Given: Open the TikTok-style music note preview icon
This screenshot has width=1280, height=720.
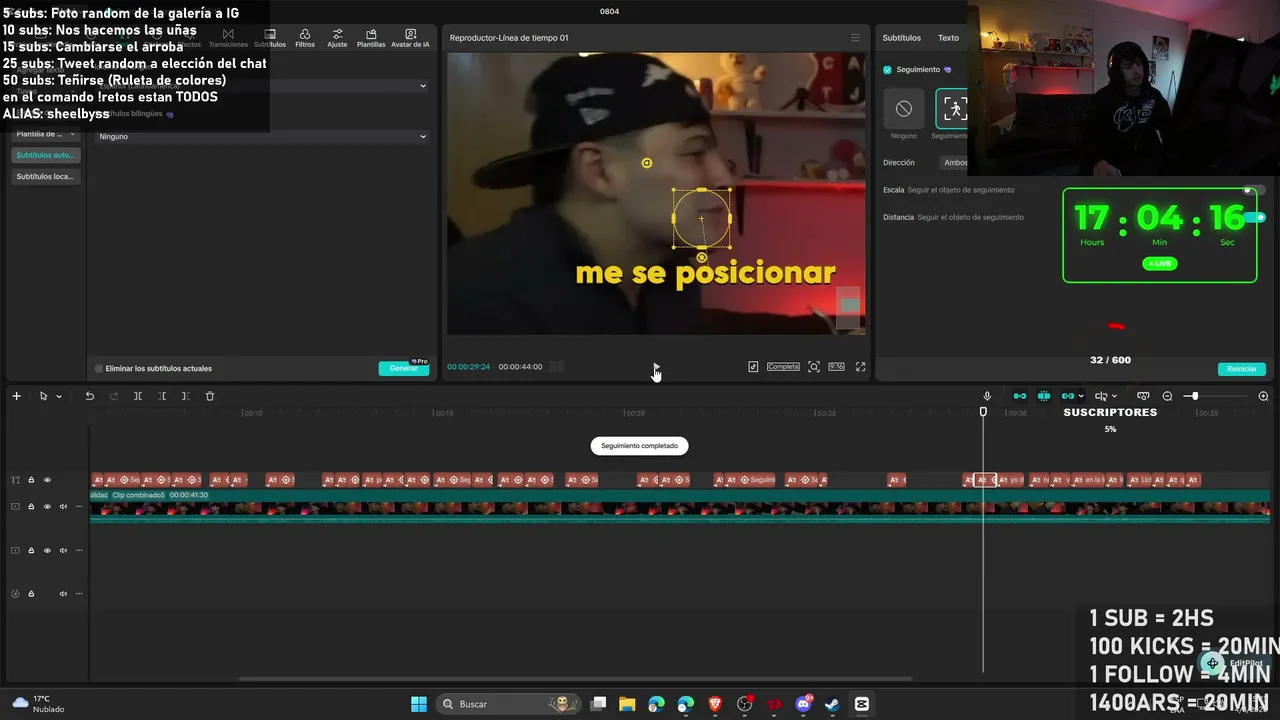Looking at the screenshot, I should coord(753,367).
